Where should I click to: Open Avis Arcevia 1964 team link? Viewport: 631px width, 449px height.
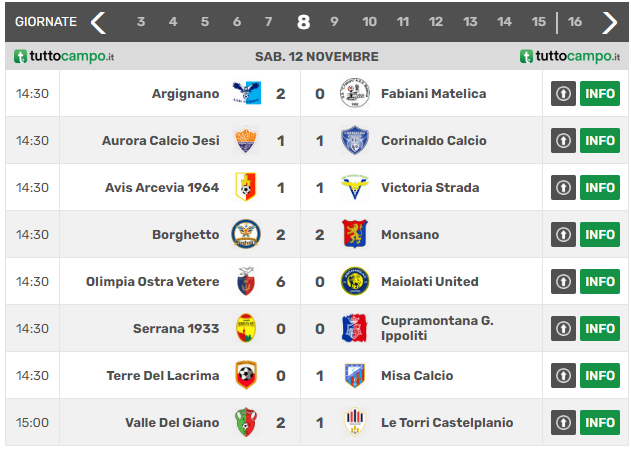162,187
